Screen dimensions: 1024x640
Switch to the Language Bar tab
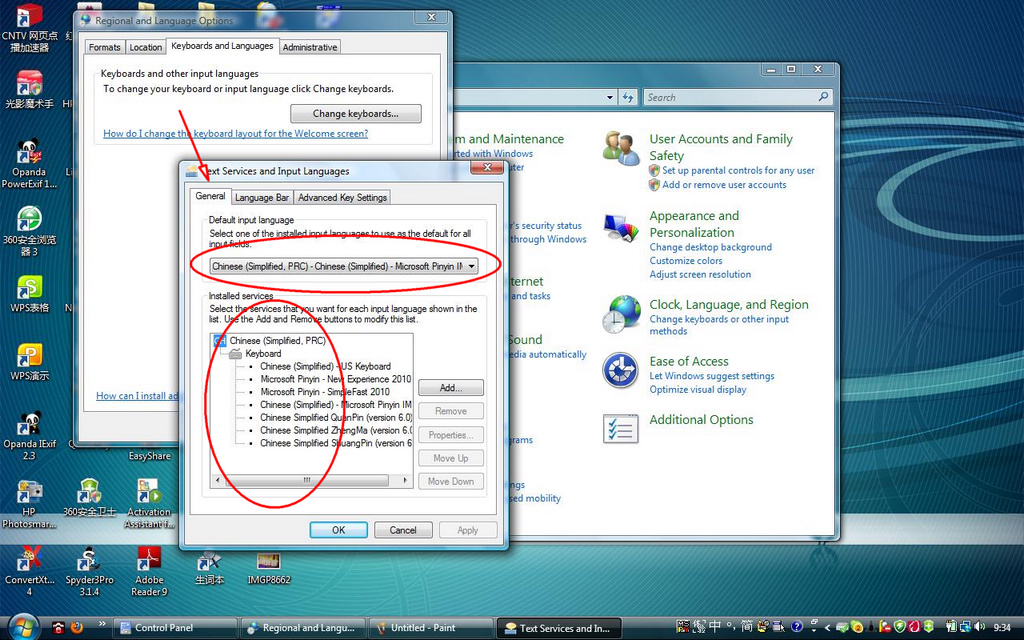tap(262, 197)
